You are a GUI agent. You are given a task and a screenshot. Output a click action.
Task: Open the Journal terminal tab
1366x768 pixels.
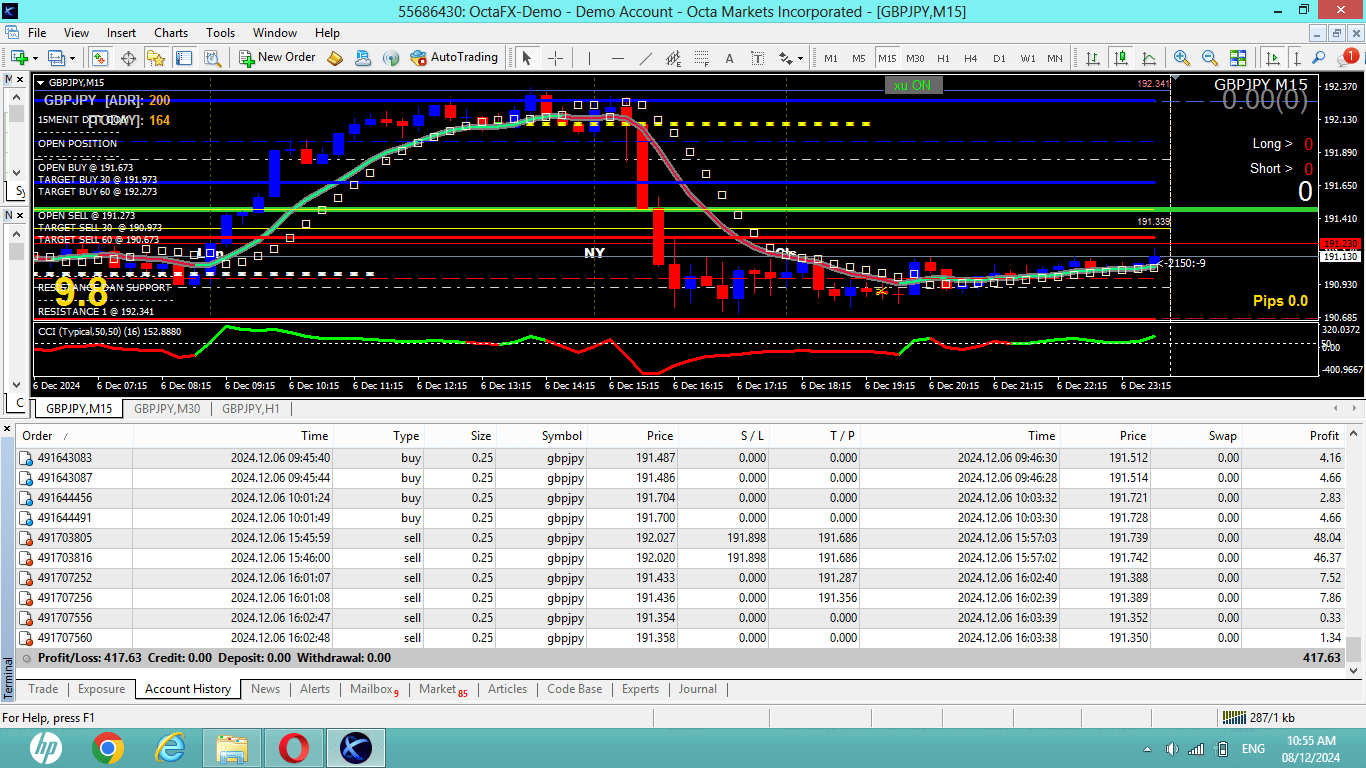pos(697,689)
